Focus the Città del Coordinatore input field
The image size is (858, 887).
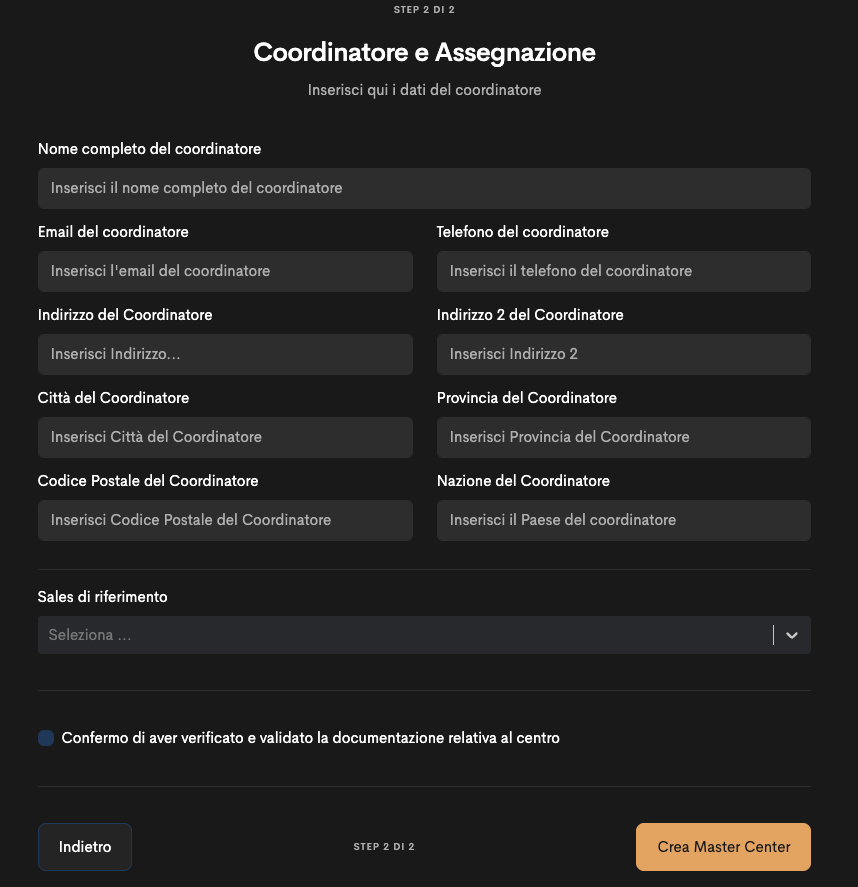(x=225, y=437)
